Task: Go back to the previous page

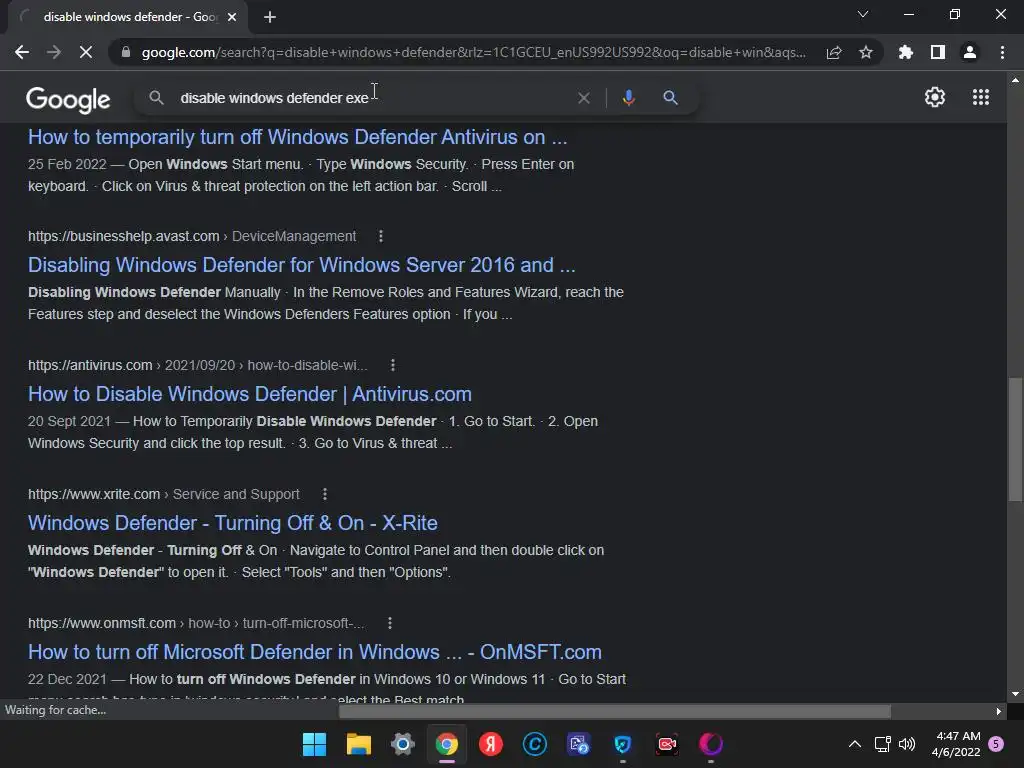Action: pos(22,52)
